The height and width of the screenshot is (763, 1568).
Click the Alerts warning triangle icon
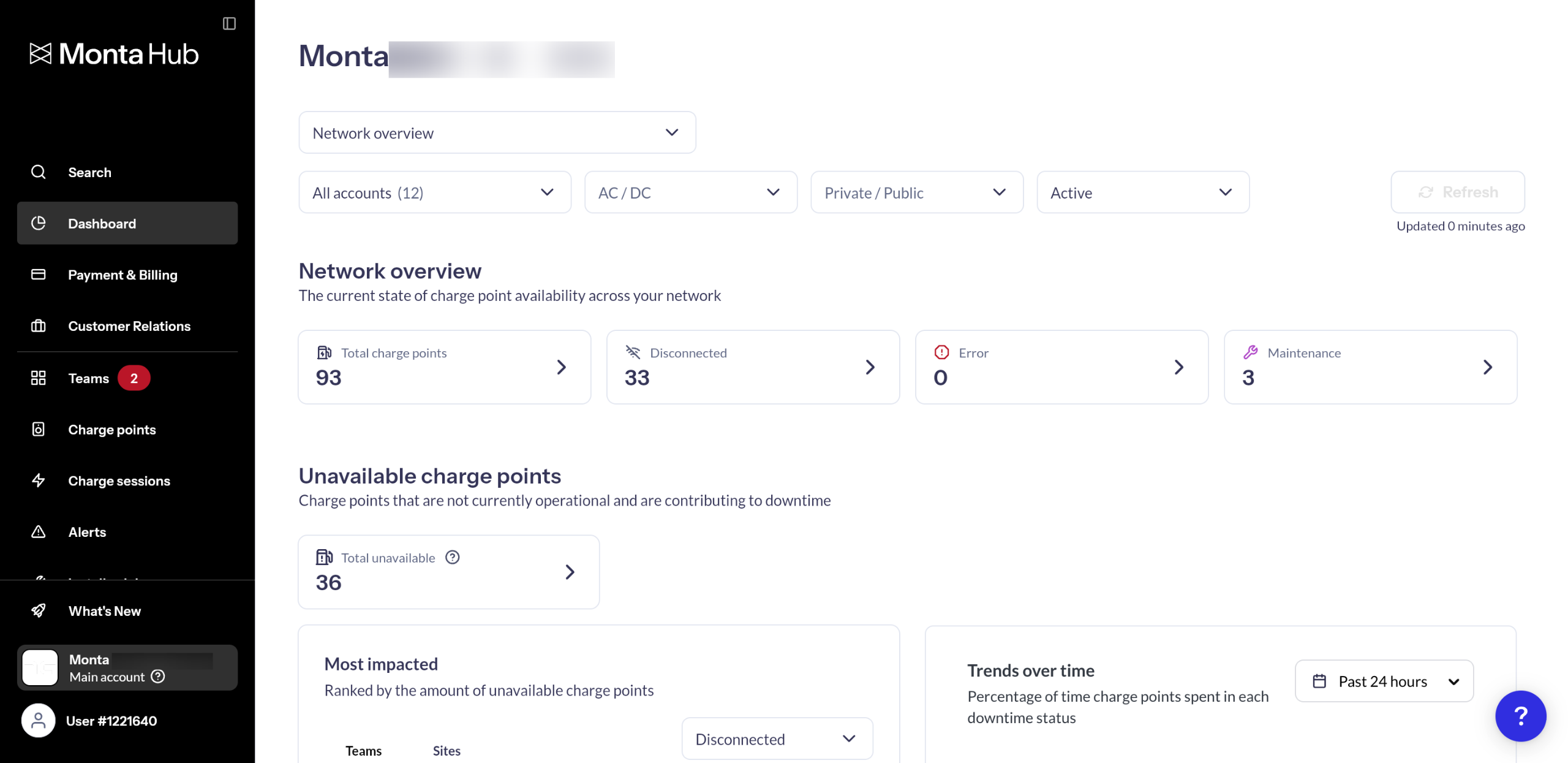click(39, 532)
